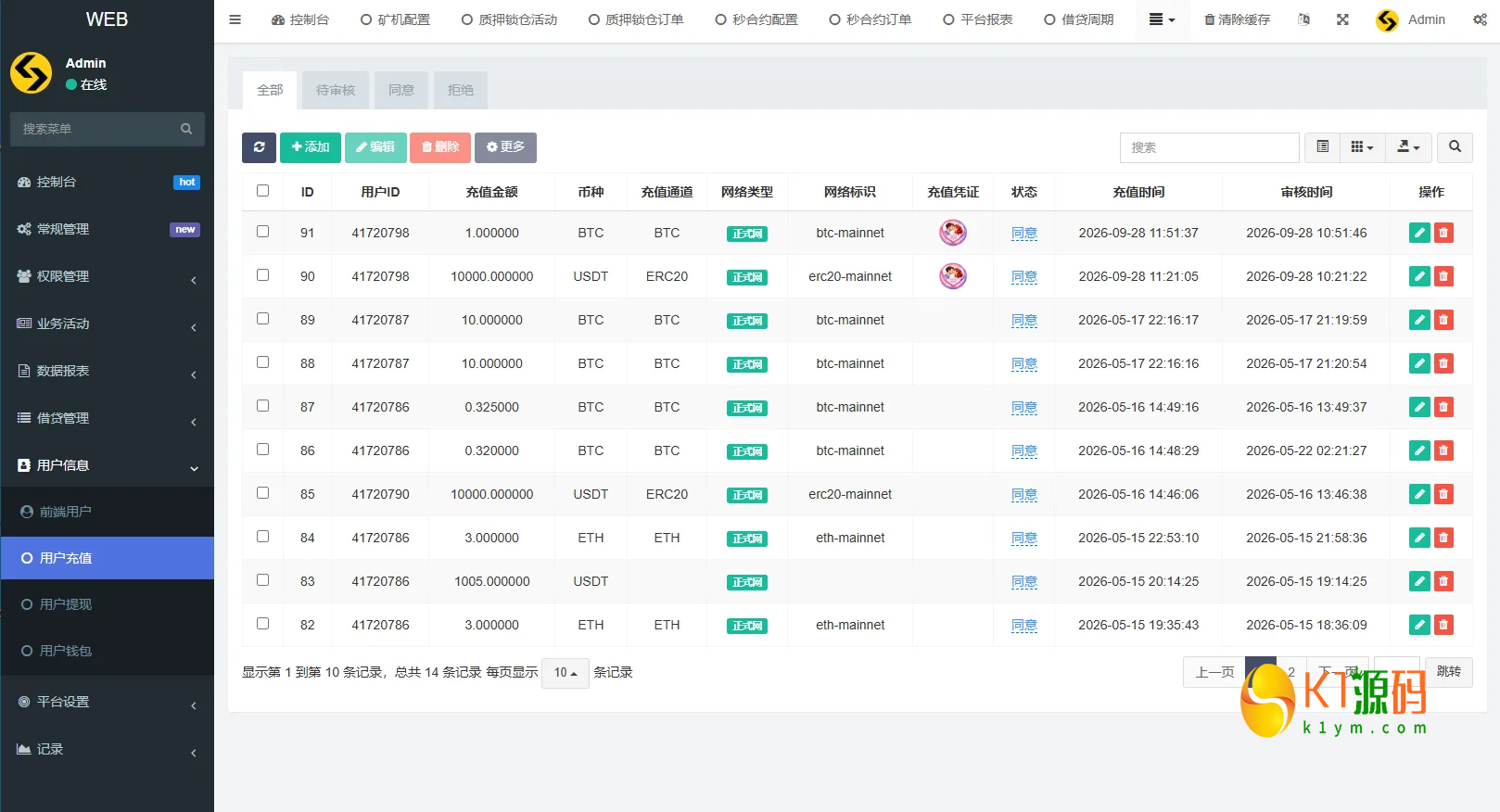Collapse the 用户信息 sidebar menu

(x=108, y=465)
